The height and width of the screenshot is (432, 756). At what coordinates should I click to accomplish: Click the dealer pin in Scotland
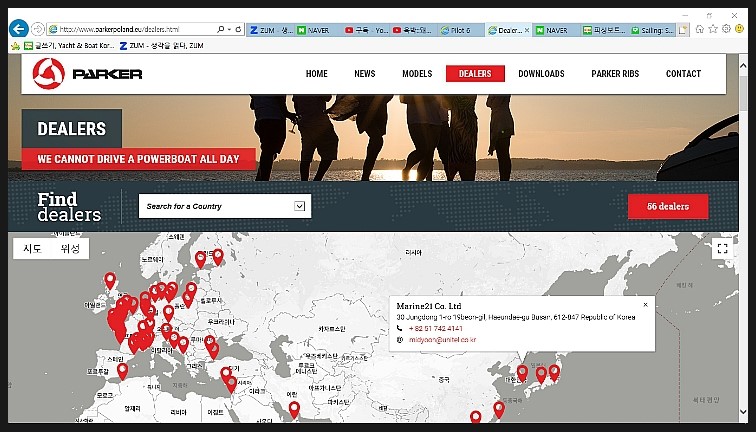click(x=110, y=280)
